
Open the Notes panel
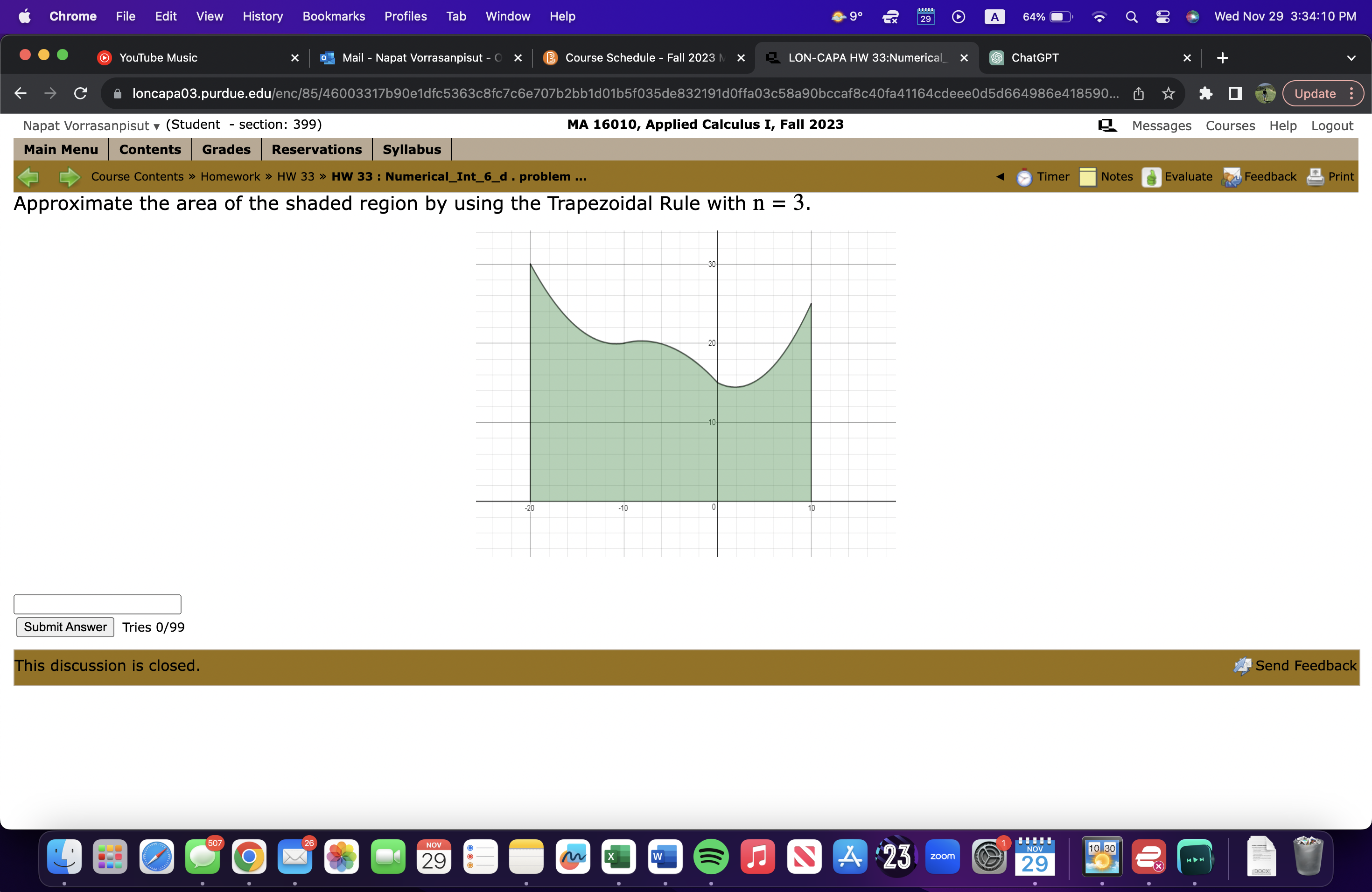[x=1107, y=177]
